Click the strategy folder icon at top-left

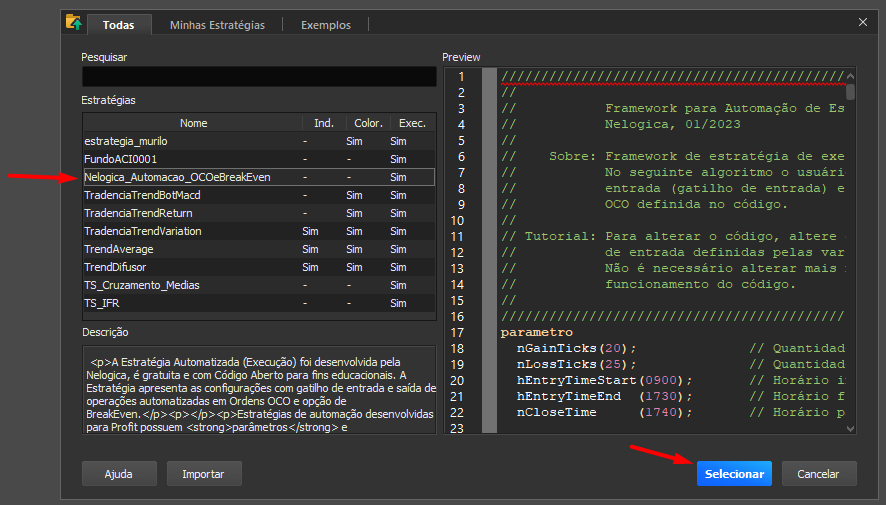(x=73, y=23)
